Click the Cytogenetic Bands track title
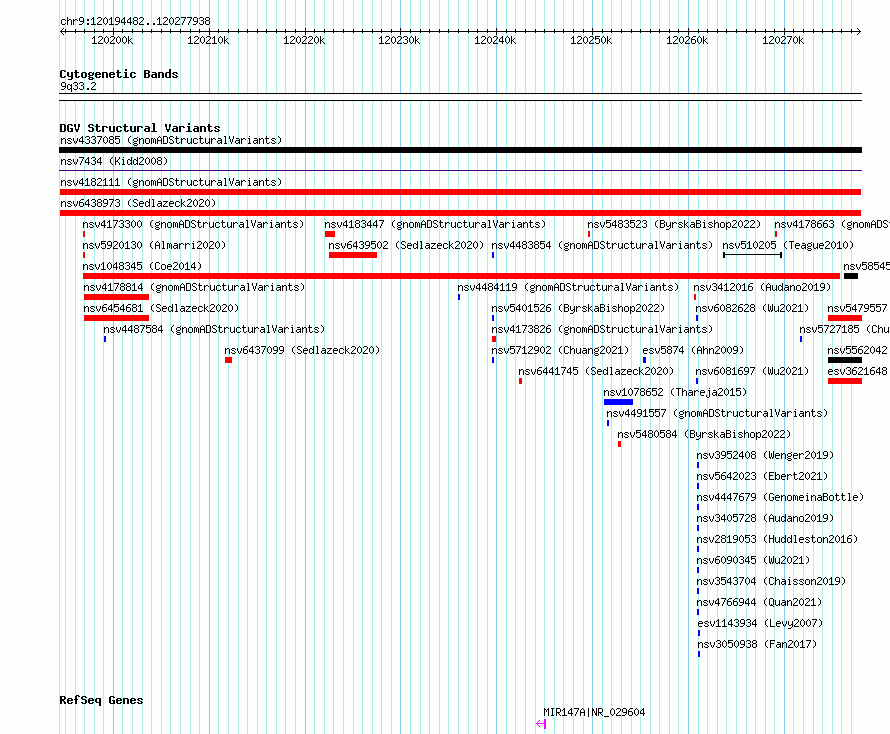Screen dimensions: 890x734 (119, 74)
